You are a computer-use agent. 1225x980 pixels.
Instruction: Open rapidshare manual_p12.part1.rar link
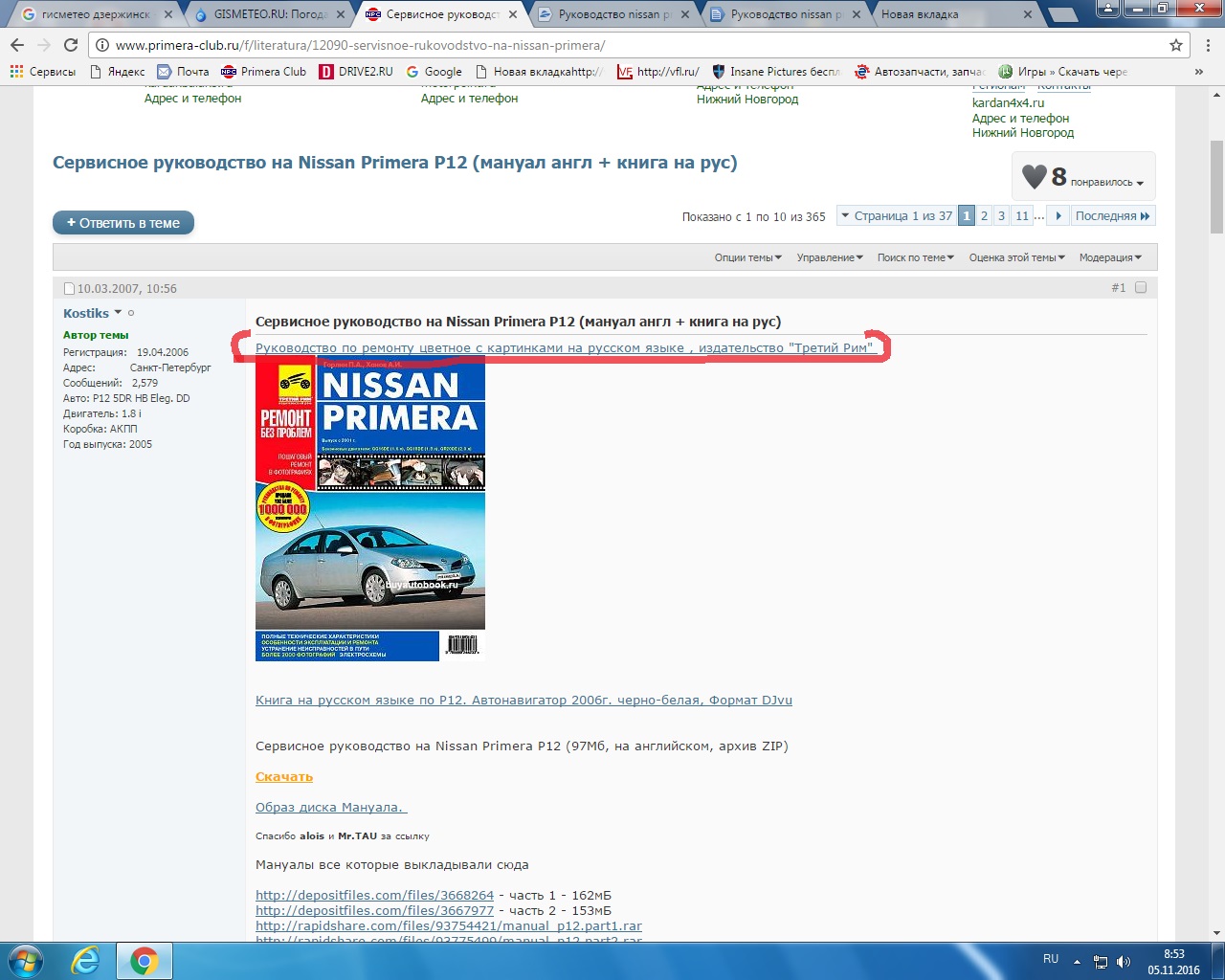(449, 925)
